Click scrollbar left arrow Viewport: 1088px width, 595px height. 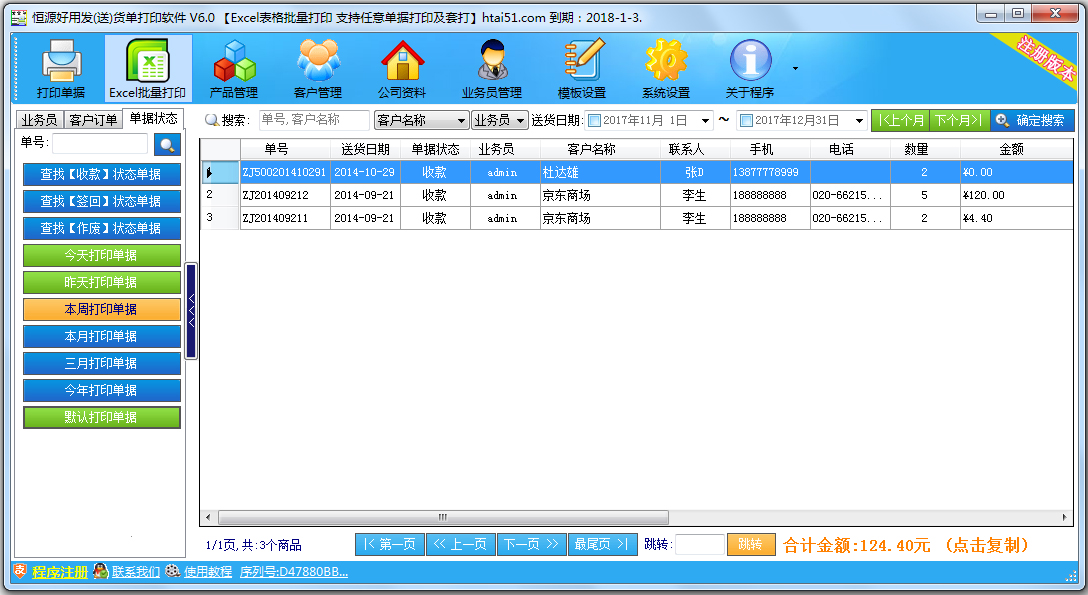pos(207,517)
